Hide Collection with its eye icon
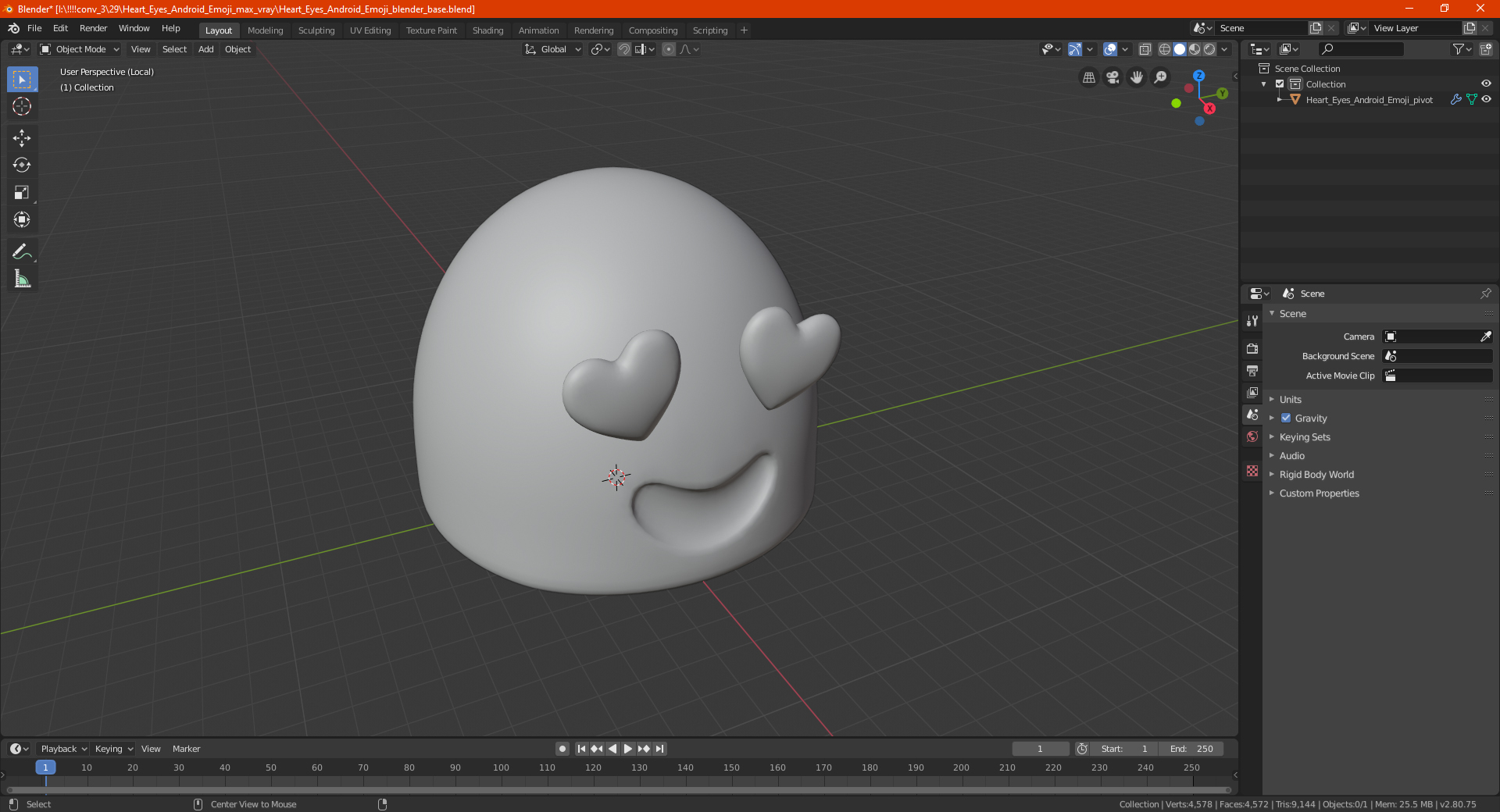 click(1486, 84)
